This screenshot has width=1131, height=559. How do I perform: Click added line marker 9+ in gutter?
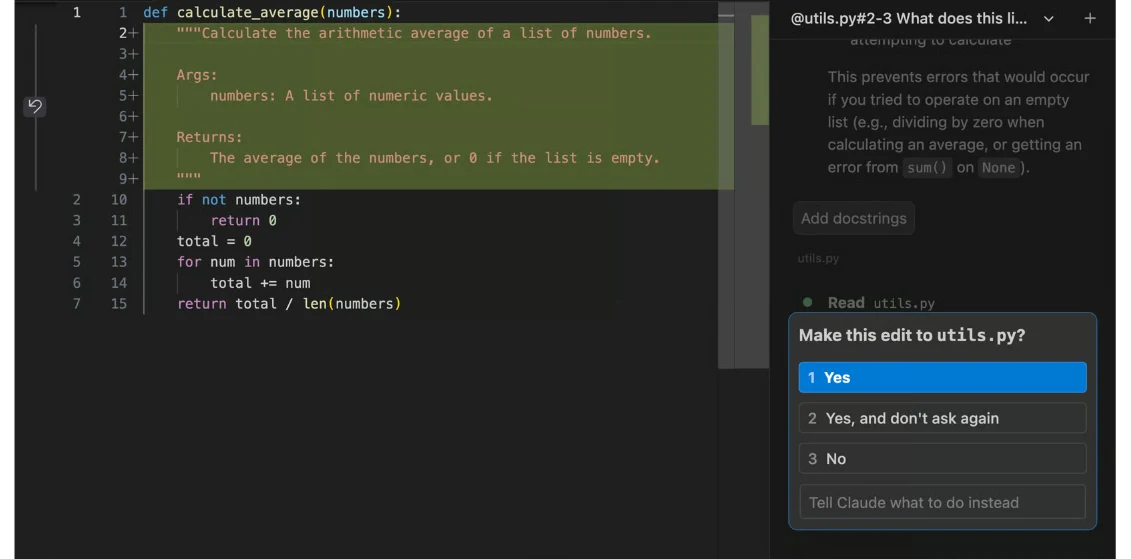(128, 179)
